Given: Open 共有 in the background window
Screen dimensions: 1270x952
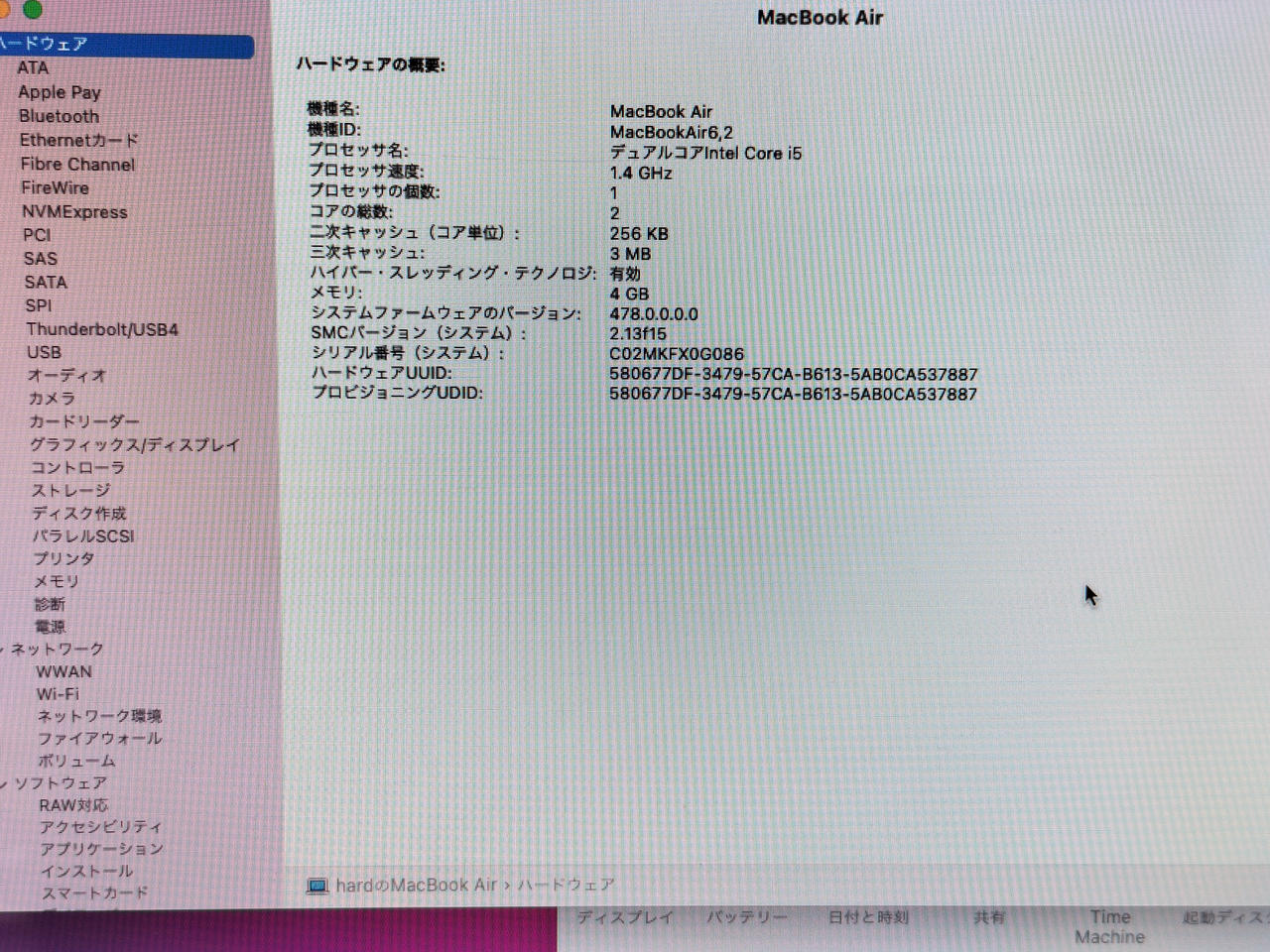Looking at the screenshot, I should [x=989, y=917].
